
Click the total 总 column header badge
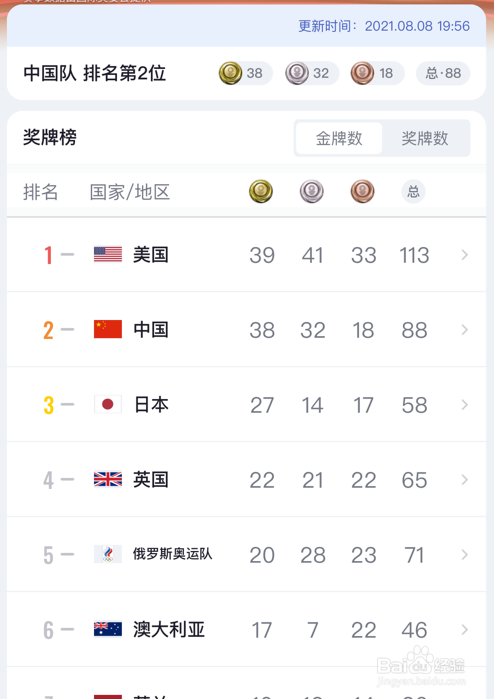click(x=413, y=192)
